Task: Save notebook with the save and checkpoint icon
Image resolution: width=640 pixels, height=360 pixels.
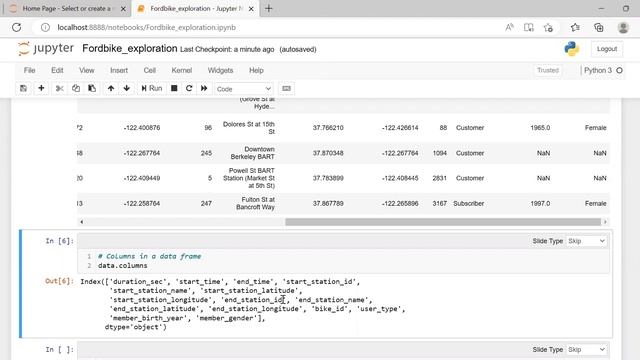Action: tap(23, 88)
